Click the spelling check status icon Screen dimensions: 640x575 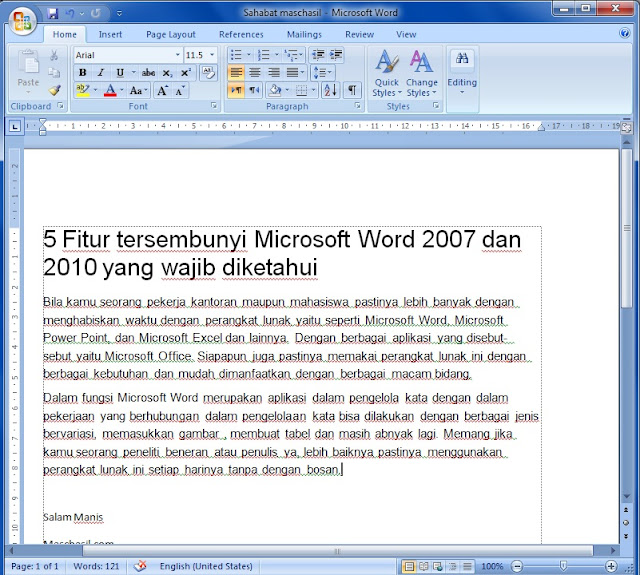(x=140, y=566)
